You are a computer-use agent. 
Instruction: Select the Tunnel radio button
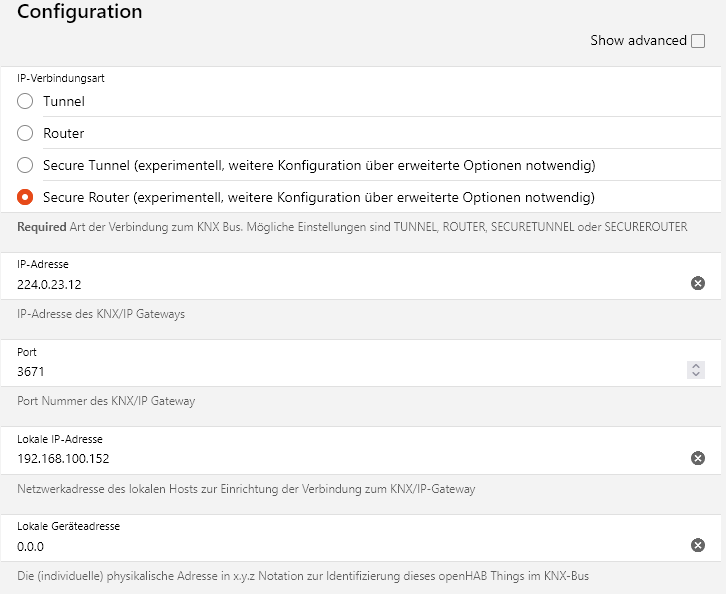(x=26, y=101)
